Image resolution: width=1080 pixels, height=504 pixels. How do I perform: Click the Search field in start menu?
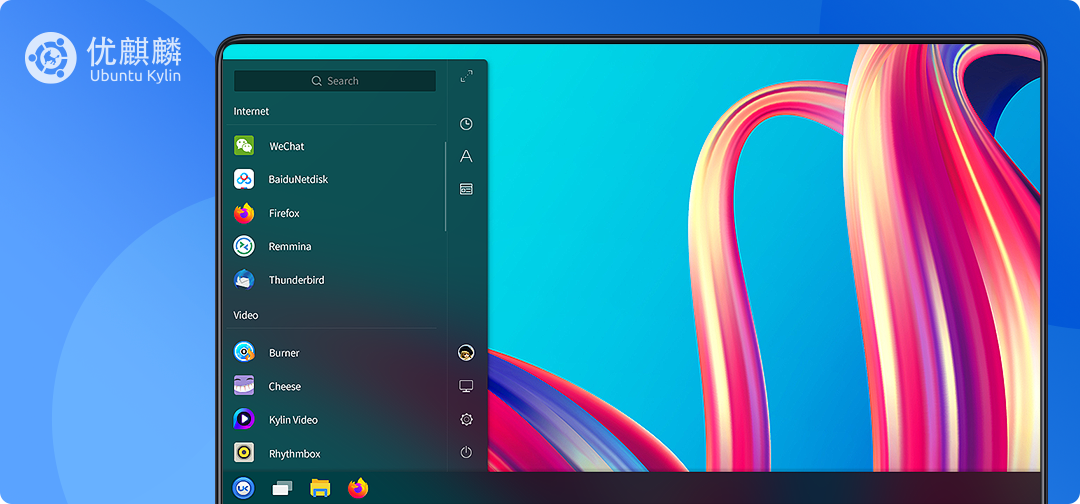pos(335,81)
